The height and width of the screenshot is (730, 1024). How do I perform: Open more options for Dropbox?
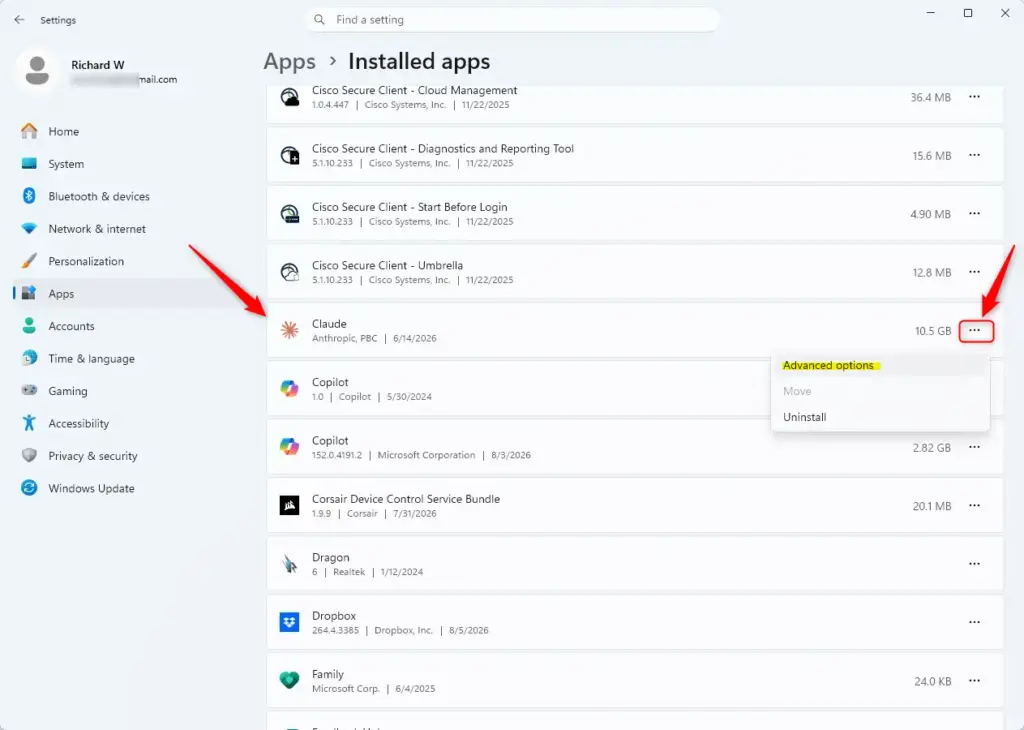pyautogui.click(x=974, y=622)
